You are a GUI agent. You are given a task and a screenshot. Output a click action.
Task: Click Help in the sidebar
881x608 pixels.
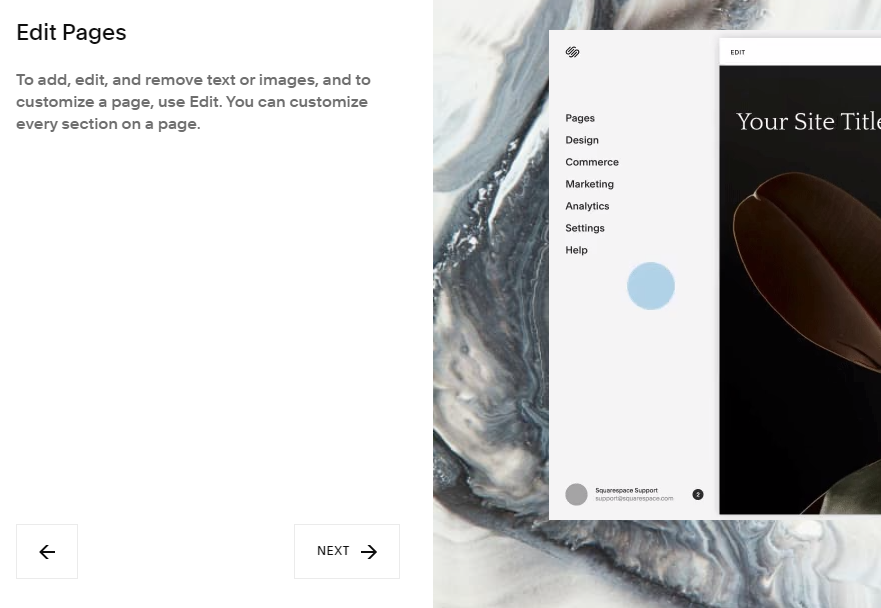pos(576,250)
